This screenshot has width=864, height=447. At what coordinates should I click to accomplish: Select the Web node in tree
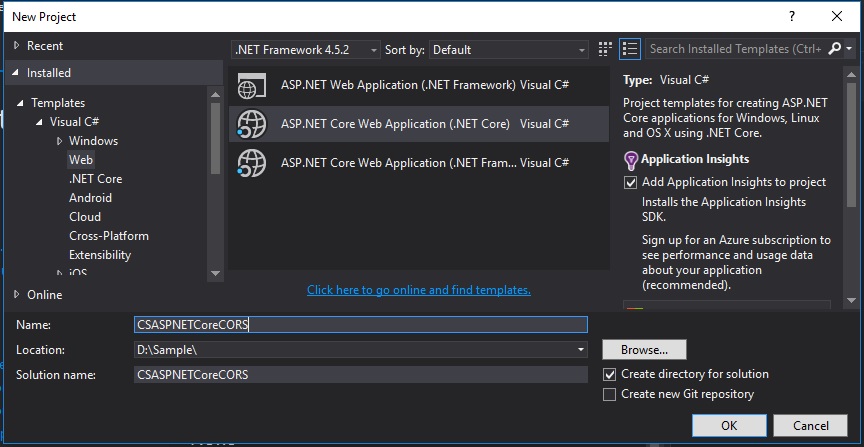(81, 160)
